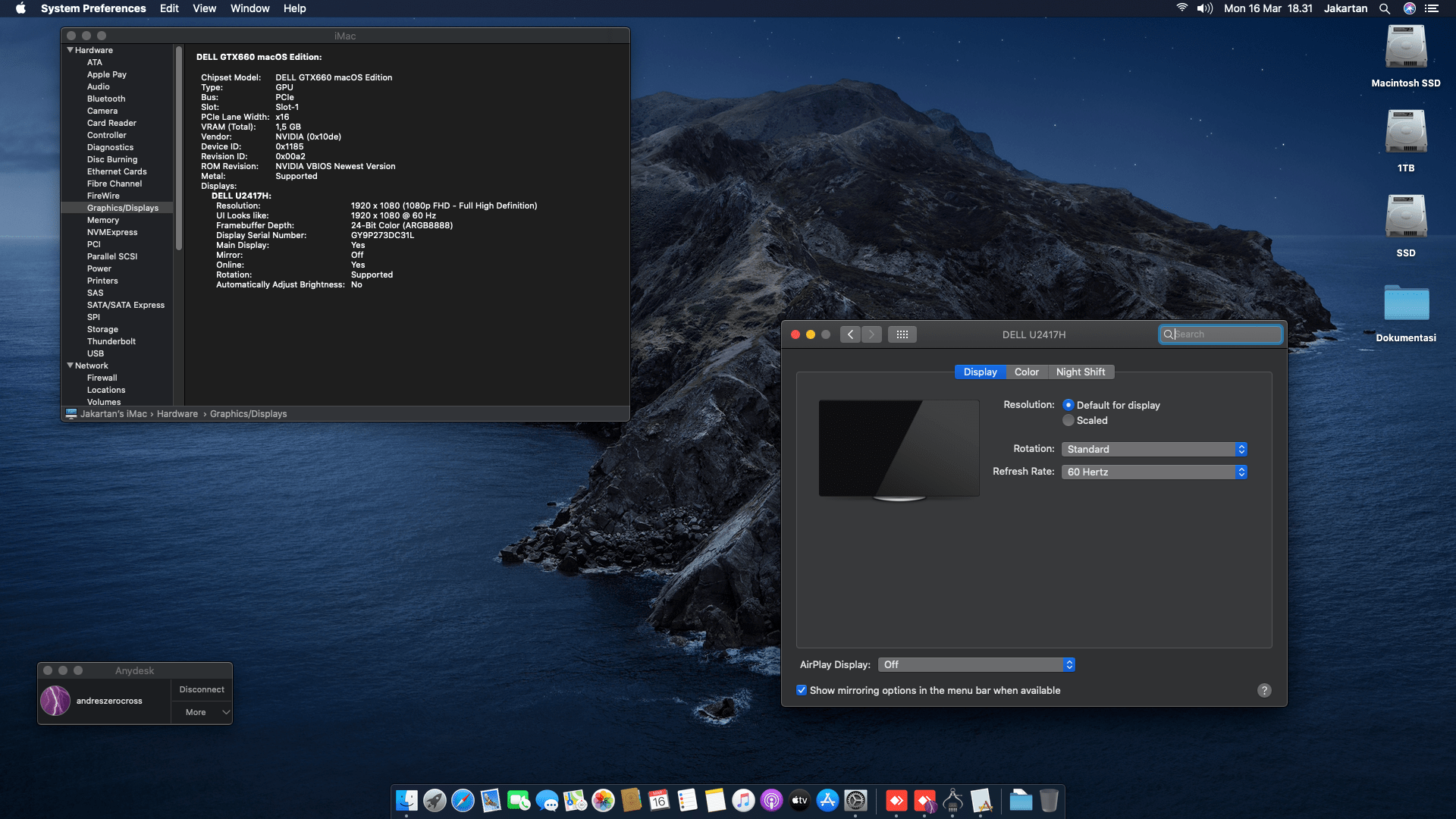Switch to the Night Shift tab
The image size is (1456, 819).
coord(1081,372)
